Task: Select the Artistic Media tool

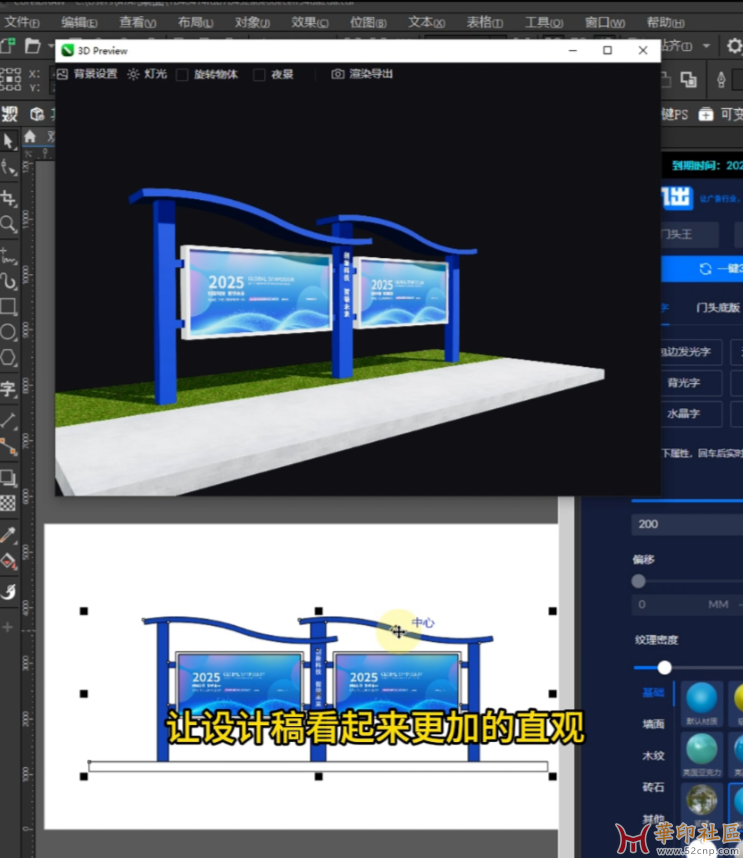Action: 8,281
